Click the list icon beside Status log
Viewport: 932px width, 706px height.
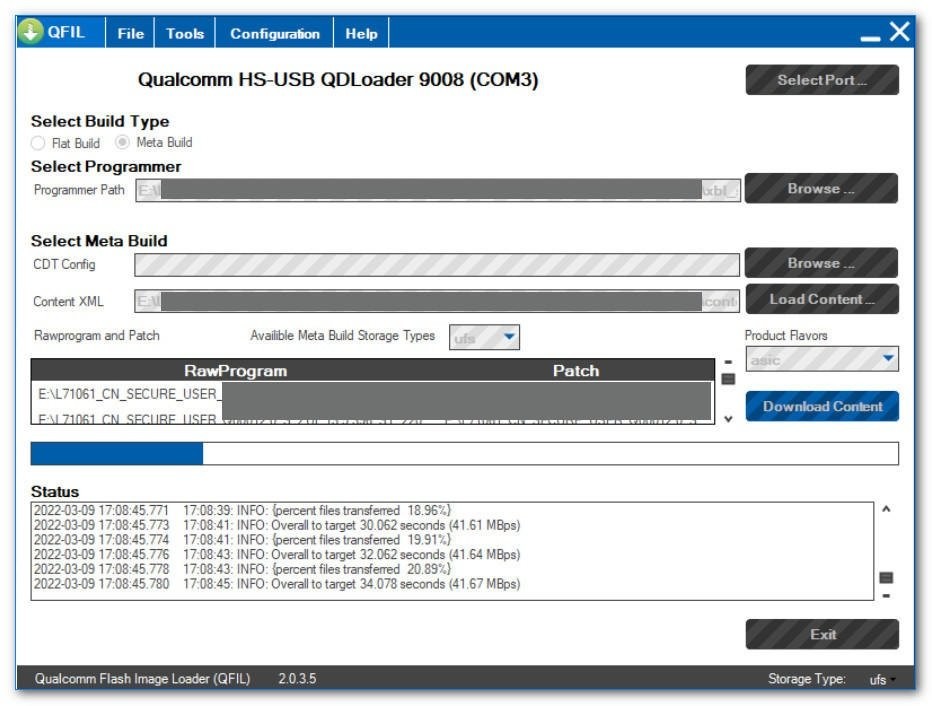tap(886, 578)
